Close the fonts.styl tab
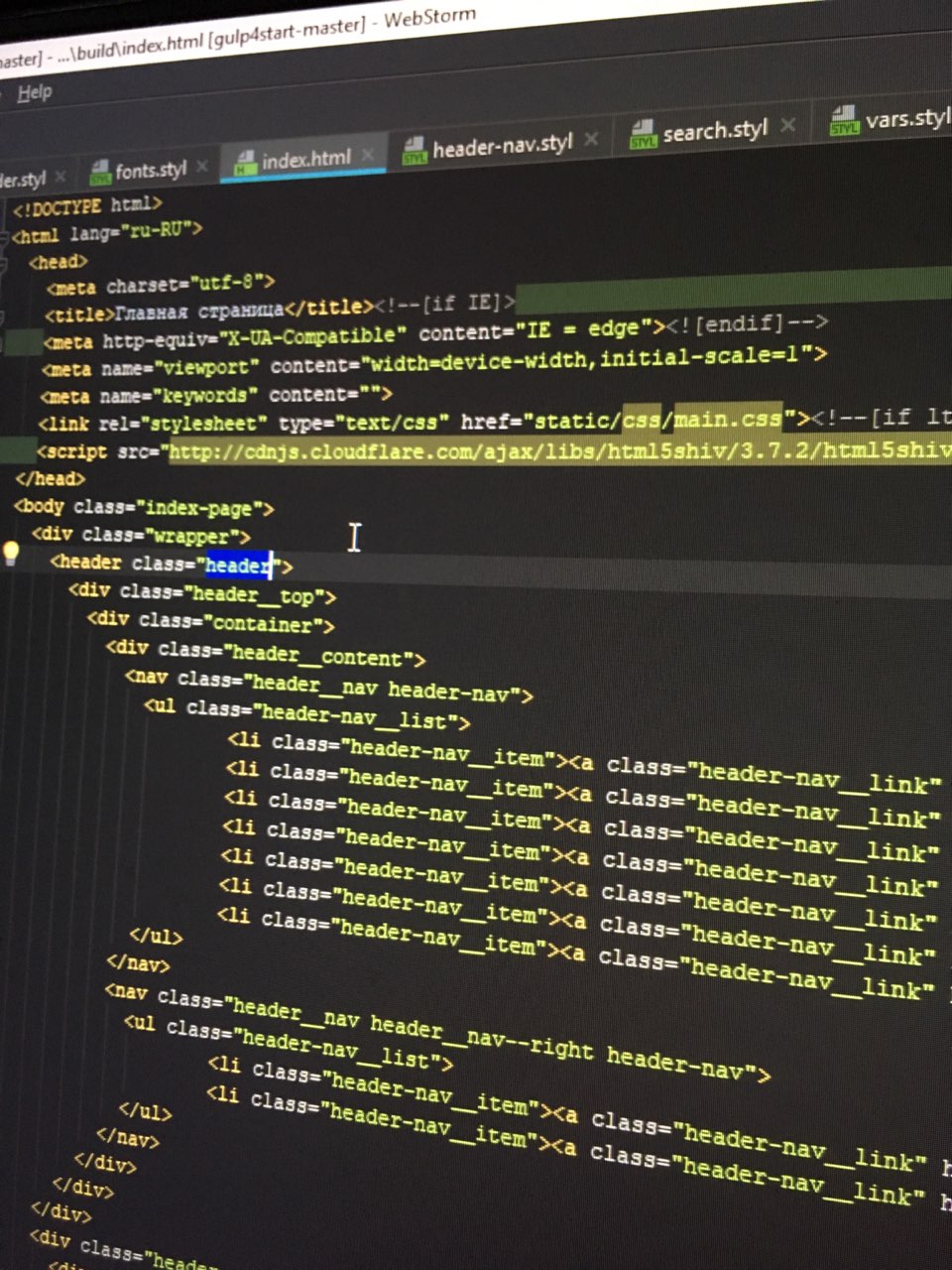Image resolution: width=952 pixels, height=1270 pixels. pos(201,166)
